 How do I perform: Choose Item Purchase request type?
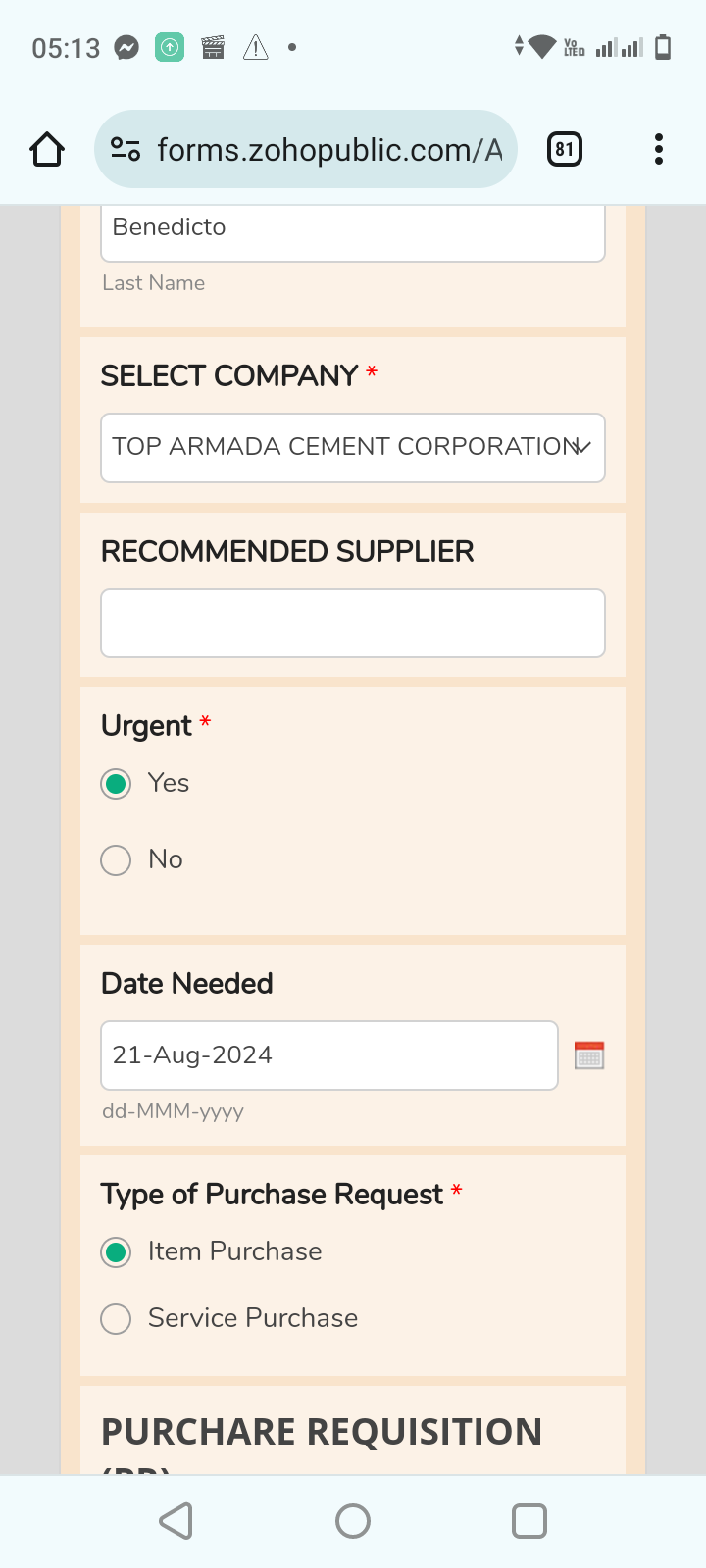[117, 1252]
